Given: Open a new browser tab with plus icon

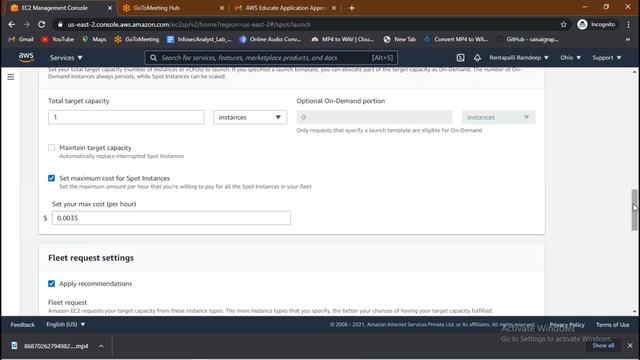Looking at the screenshot, I should 351,8.
